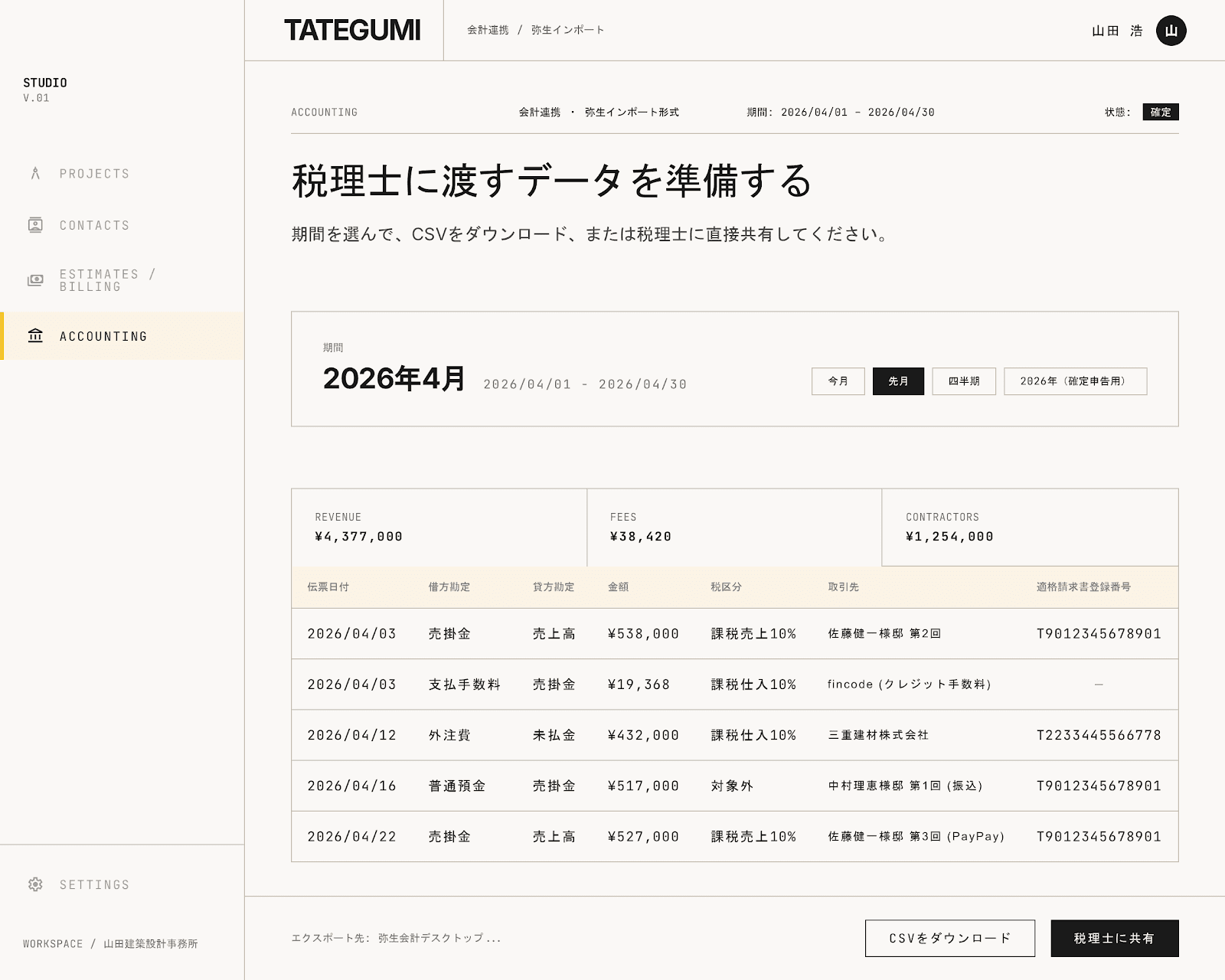Click the 普通預金 account cell
This screenshot has height=980, width=1225.
[x=457, y=786]
